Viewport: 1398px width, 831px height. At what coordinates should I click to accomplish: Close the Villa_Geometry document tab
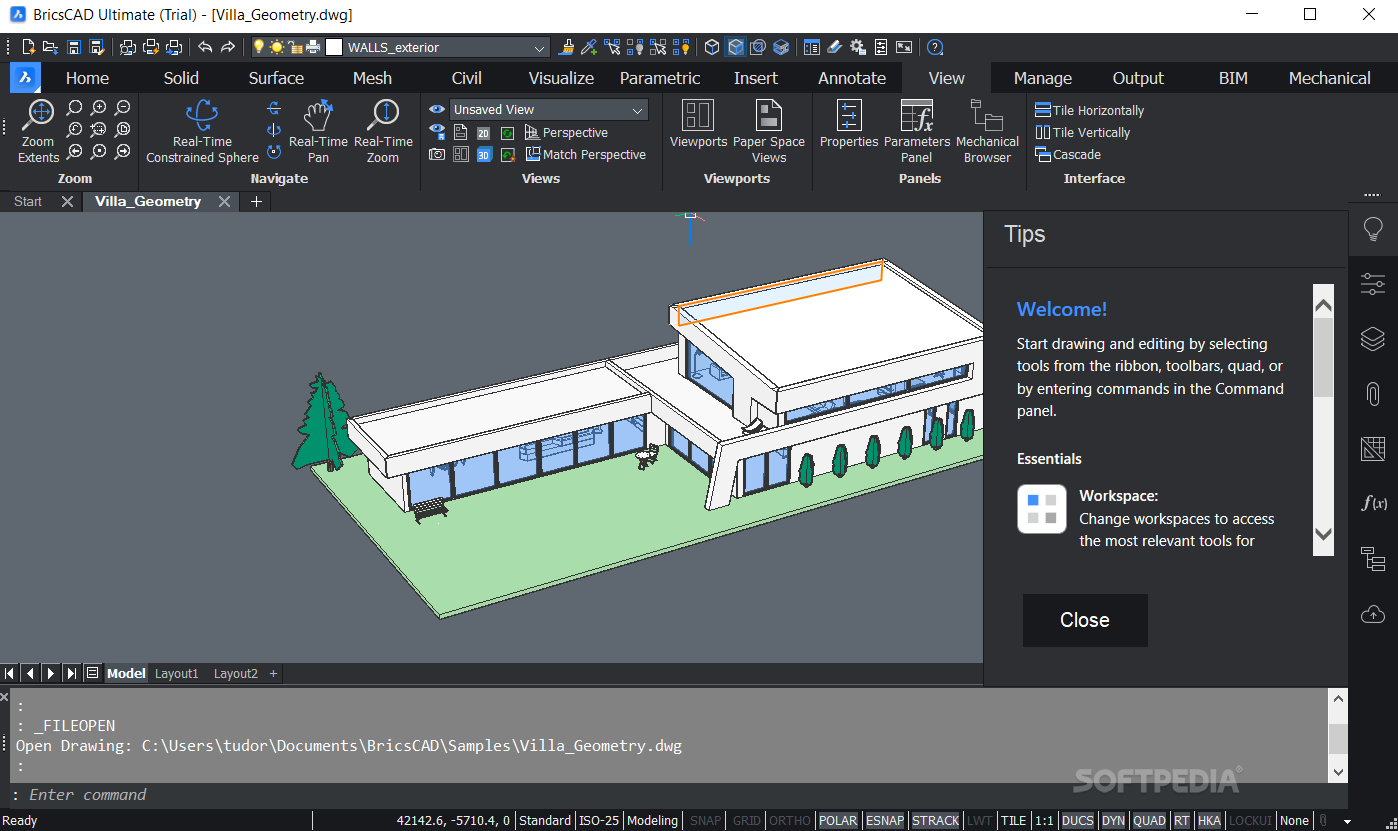coord(224,201)
